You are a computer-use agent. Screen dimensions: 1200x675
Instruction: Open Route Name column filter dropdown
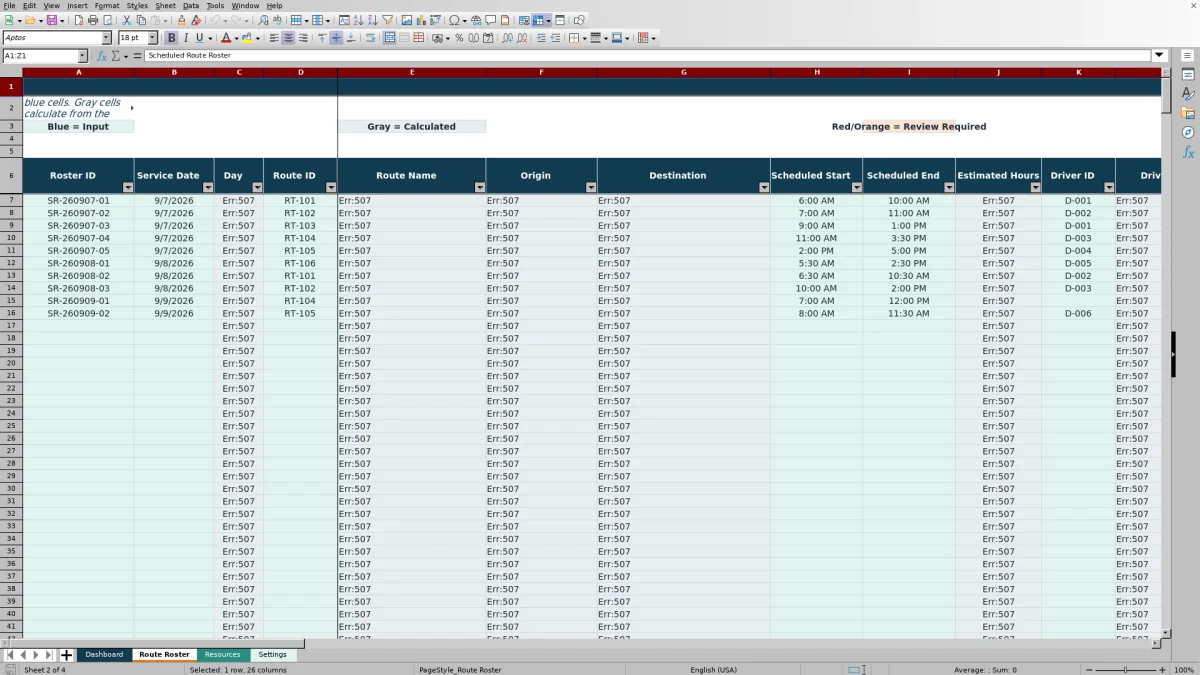480,188
